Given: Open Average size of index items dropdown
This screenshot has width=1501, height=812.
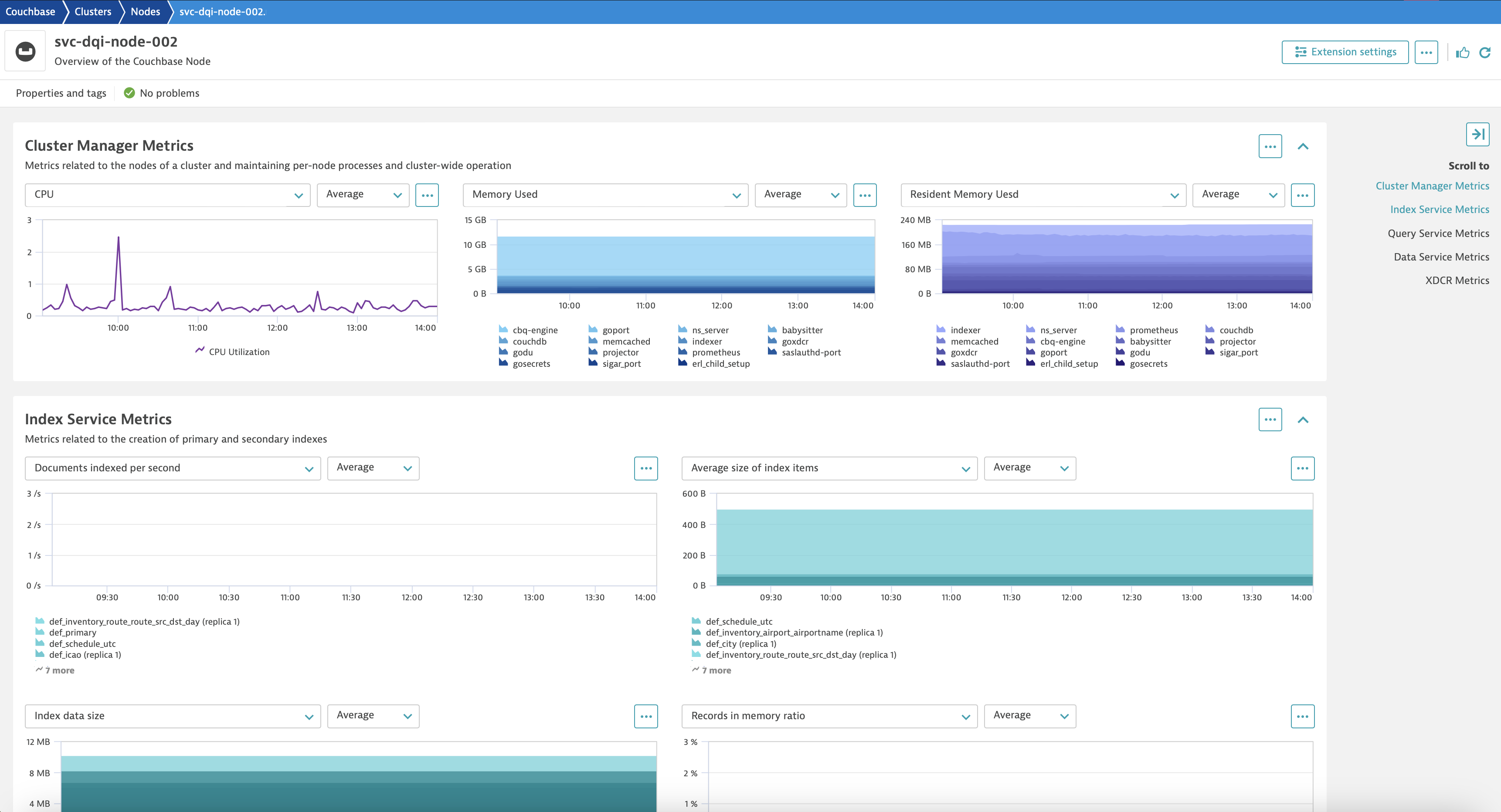Looking at the screenshot, I should pyautogui.click(x=830, y=468).
